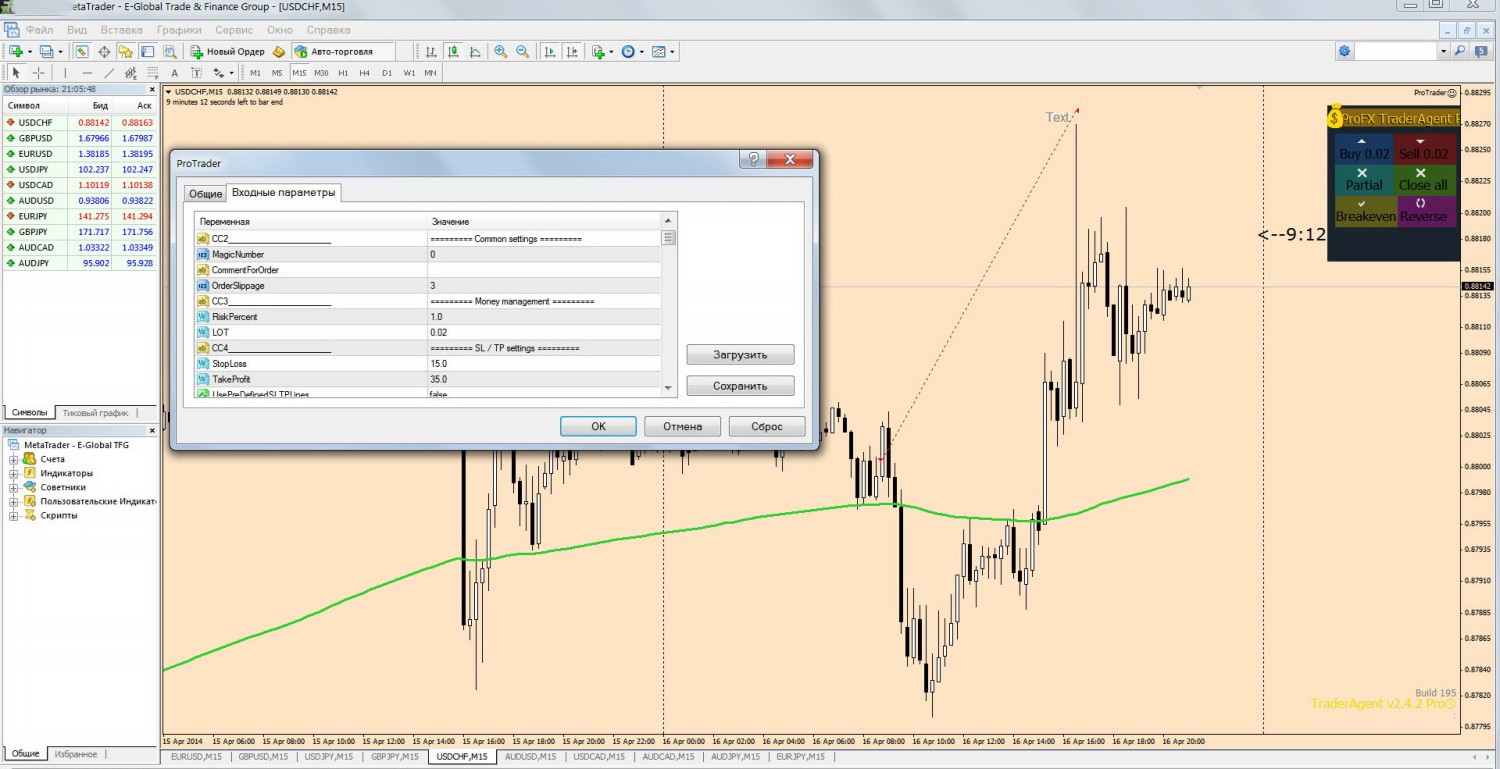This screenshot has width=1500, height=769.
Task: Select the arrow cursor tool
Action: pyautogui.click(x=16, y=73)
